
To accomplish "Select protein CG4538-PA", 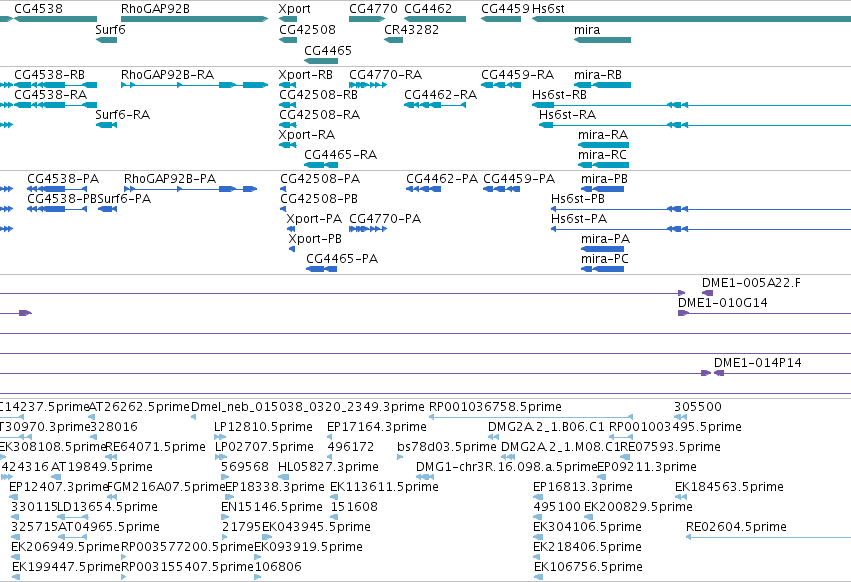I will [x=57, y=189].
